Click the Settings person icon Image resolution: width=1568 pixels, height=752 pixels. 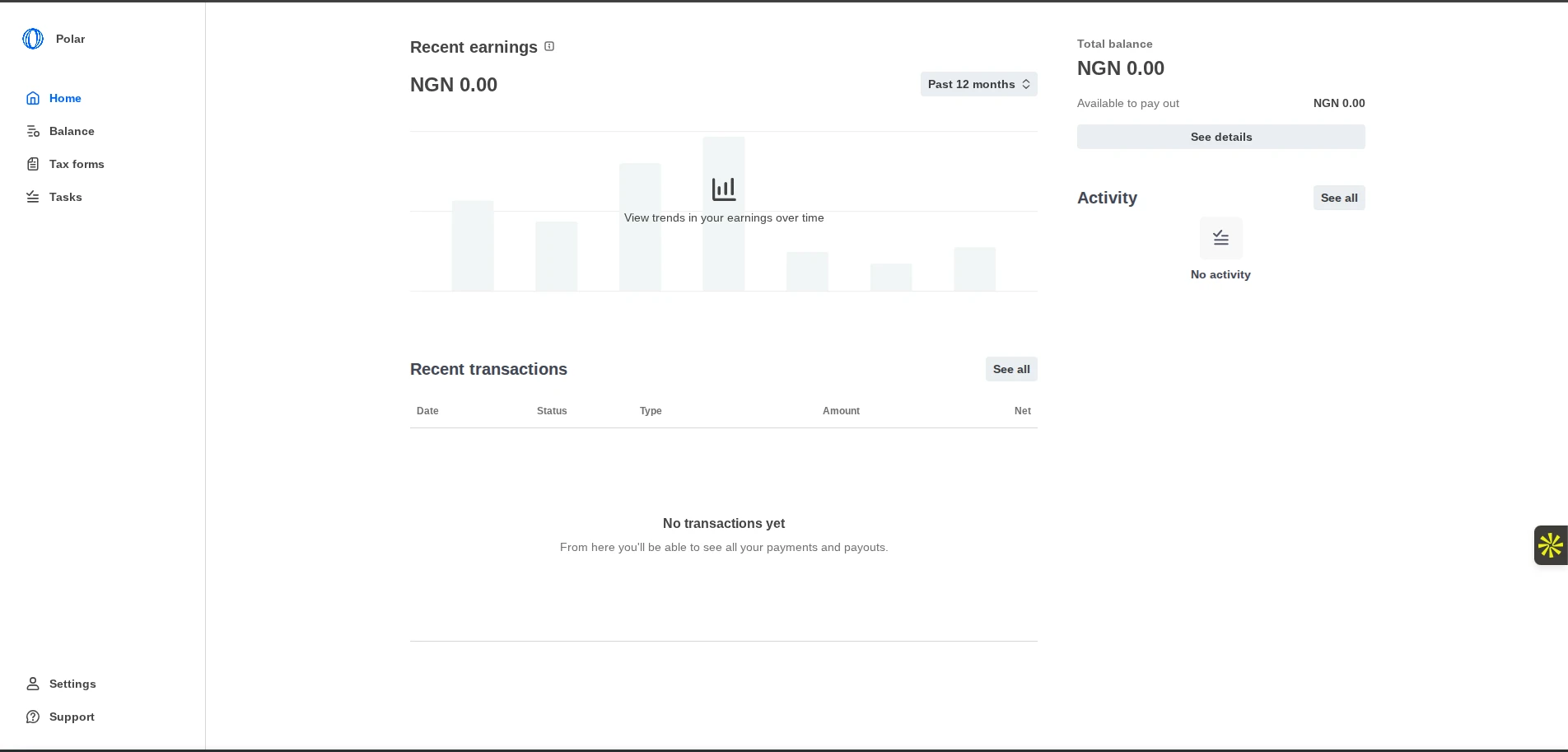point(33,684)
